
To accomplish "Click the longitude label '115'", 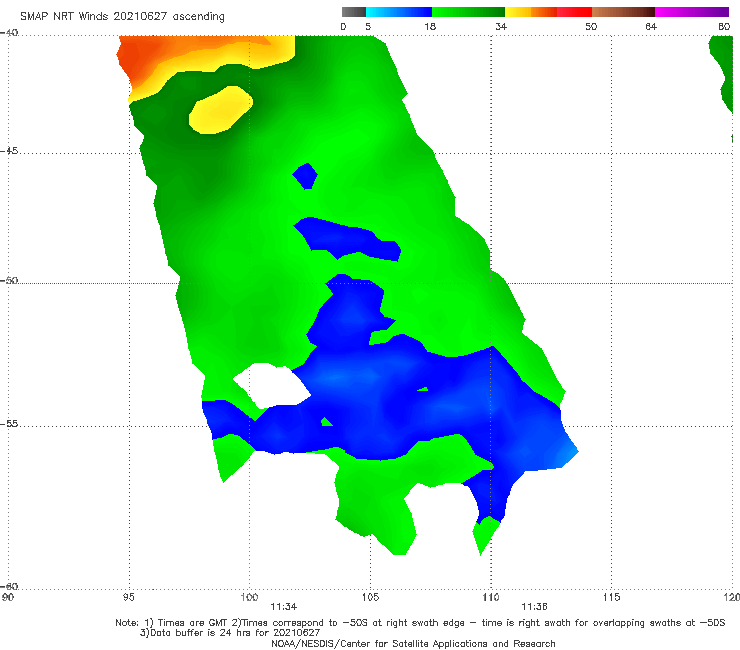I will 612,597.
